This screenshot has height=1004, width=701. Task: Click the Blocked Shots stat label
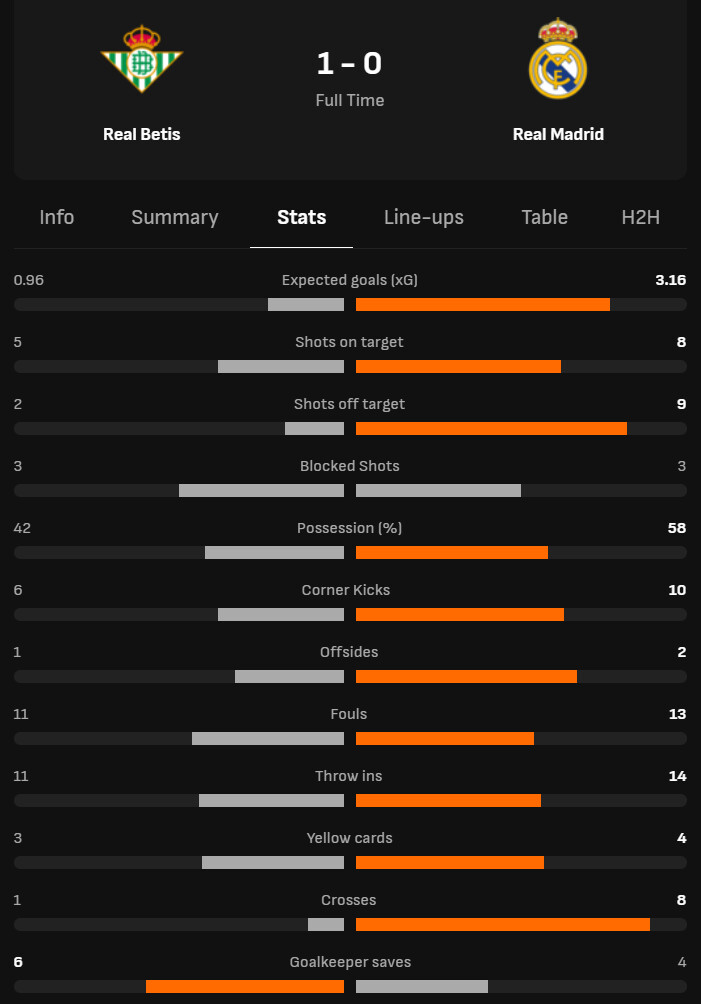point(350,466)
